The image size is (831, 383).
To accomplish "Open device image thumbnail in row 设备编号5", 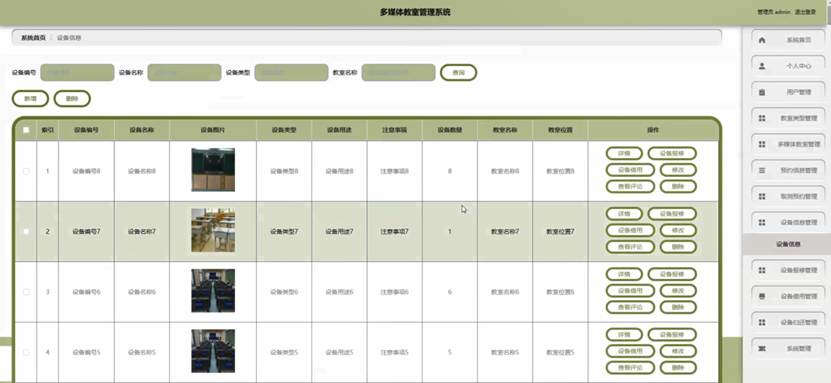I will 213,351.
